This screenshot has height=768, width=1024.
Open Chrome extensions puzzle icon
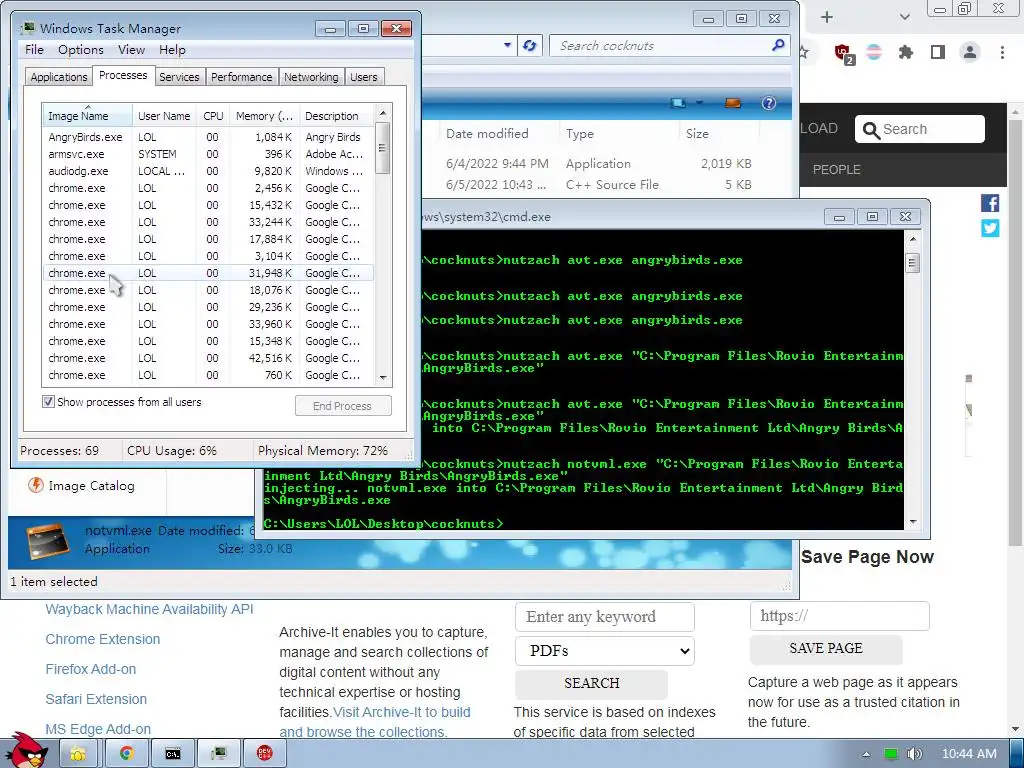coord(906,52)
